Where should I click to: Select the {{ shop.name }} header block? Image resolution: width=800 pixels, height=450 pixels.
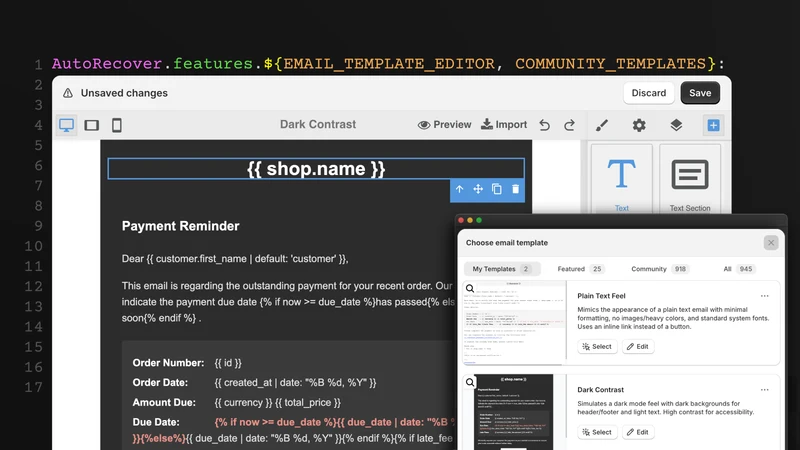316,169
